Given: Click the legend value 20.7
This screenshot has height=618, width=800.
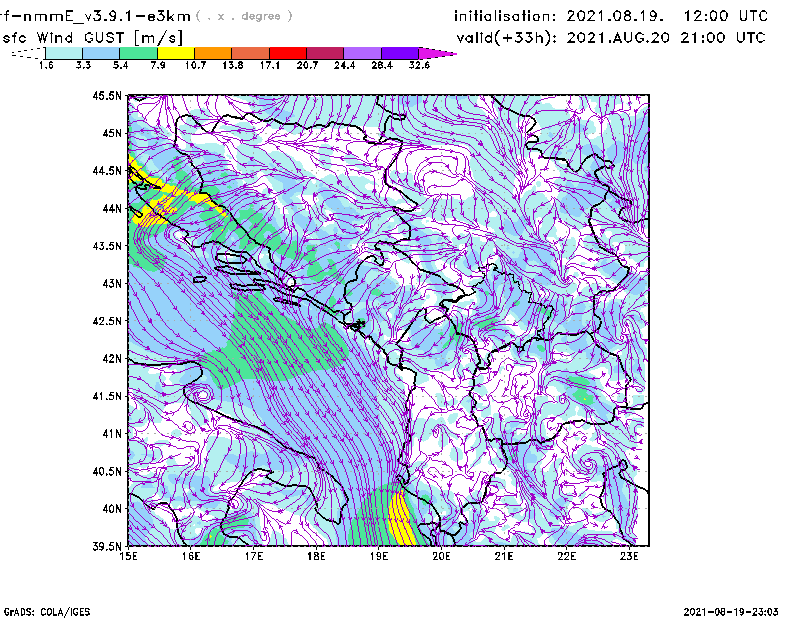Looking at the screenshot, I should [x=307, y=65].
